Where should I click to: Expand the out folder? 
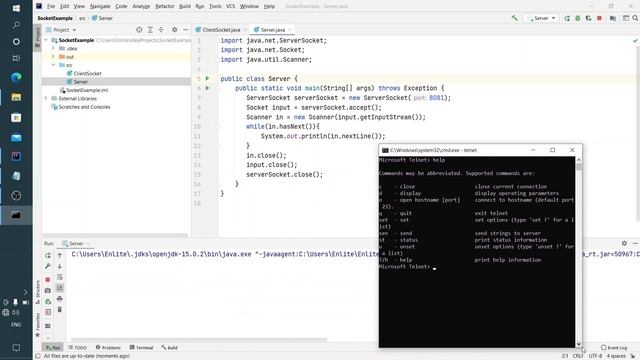(53, 57)
